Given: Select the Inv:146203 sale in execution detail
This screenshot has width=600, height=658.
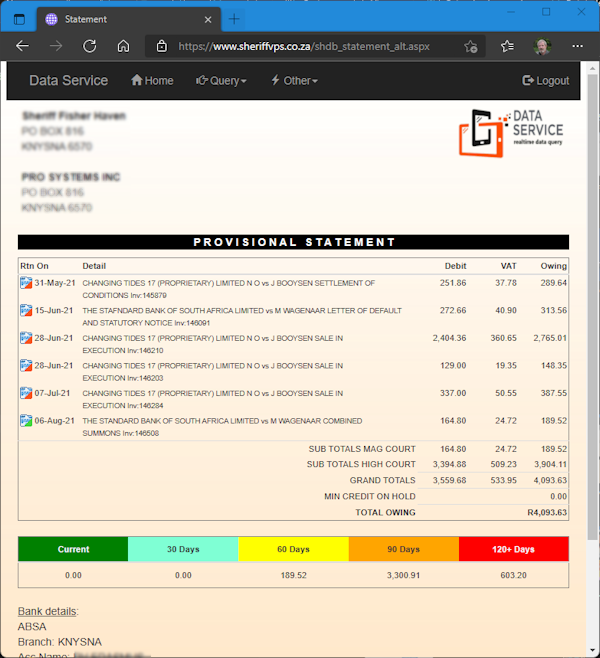Looking at the screenshot, I should [x=212, y=372].
